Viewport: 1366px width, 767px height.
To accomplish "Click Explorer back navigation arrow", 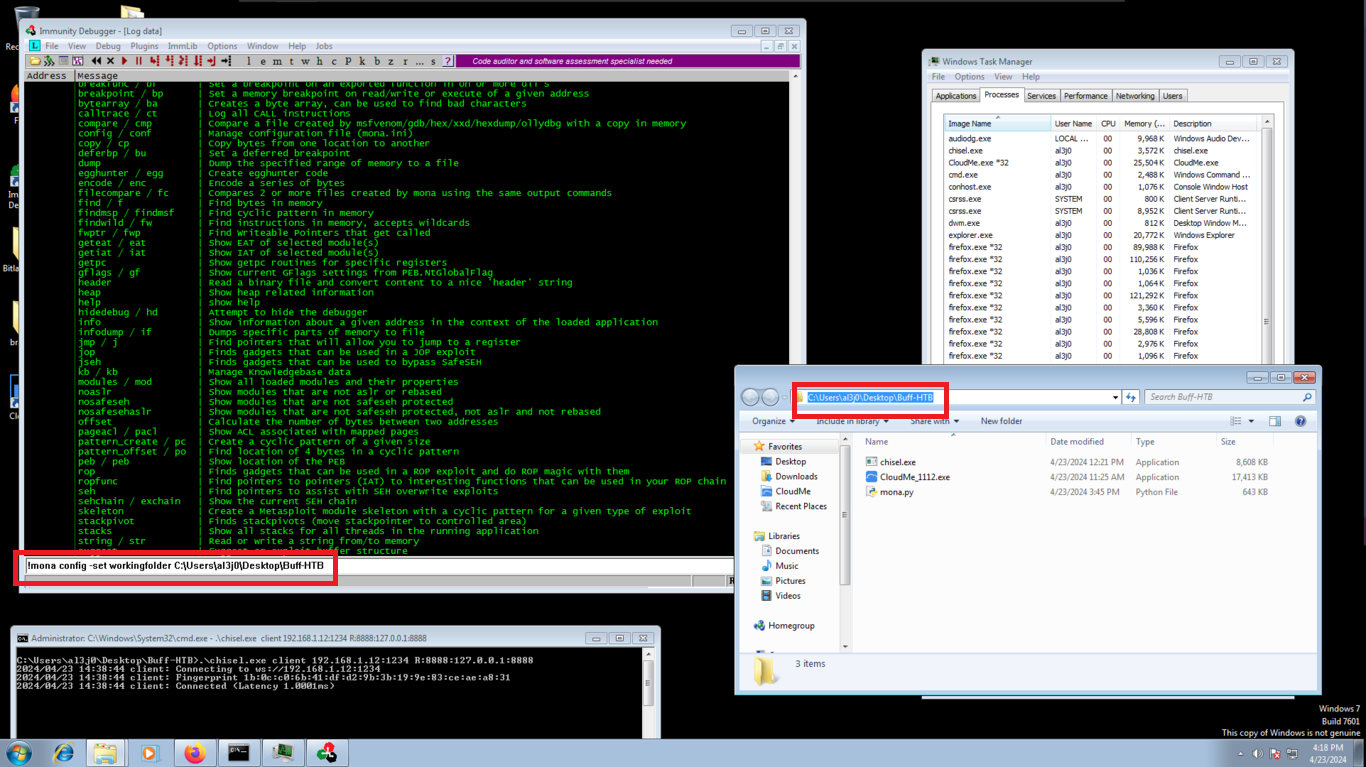I will [750, 397].
